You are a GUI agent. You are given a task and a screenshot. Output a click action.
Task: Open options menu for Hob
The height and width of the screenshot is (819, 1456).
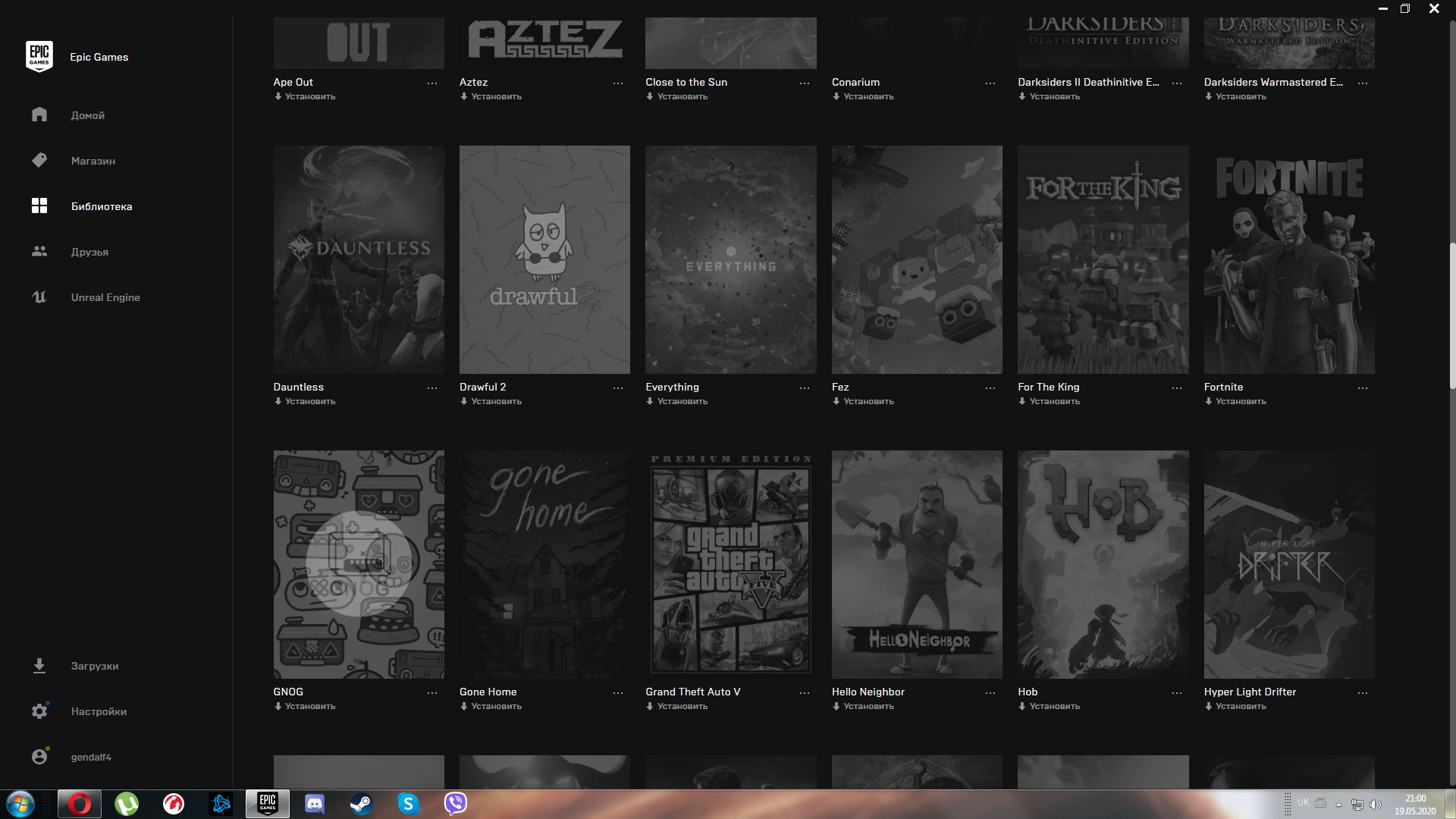1177,693
